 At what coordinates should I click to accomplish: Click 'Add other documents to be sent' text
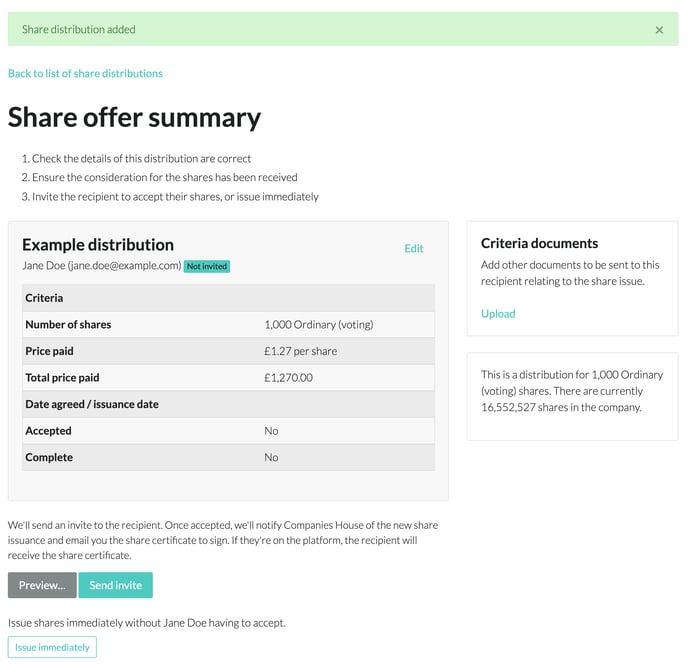coord(570,273)
